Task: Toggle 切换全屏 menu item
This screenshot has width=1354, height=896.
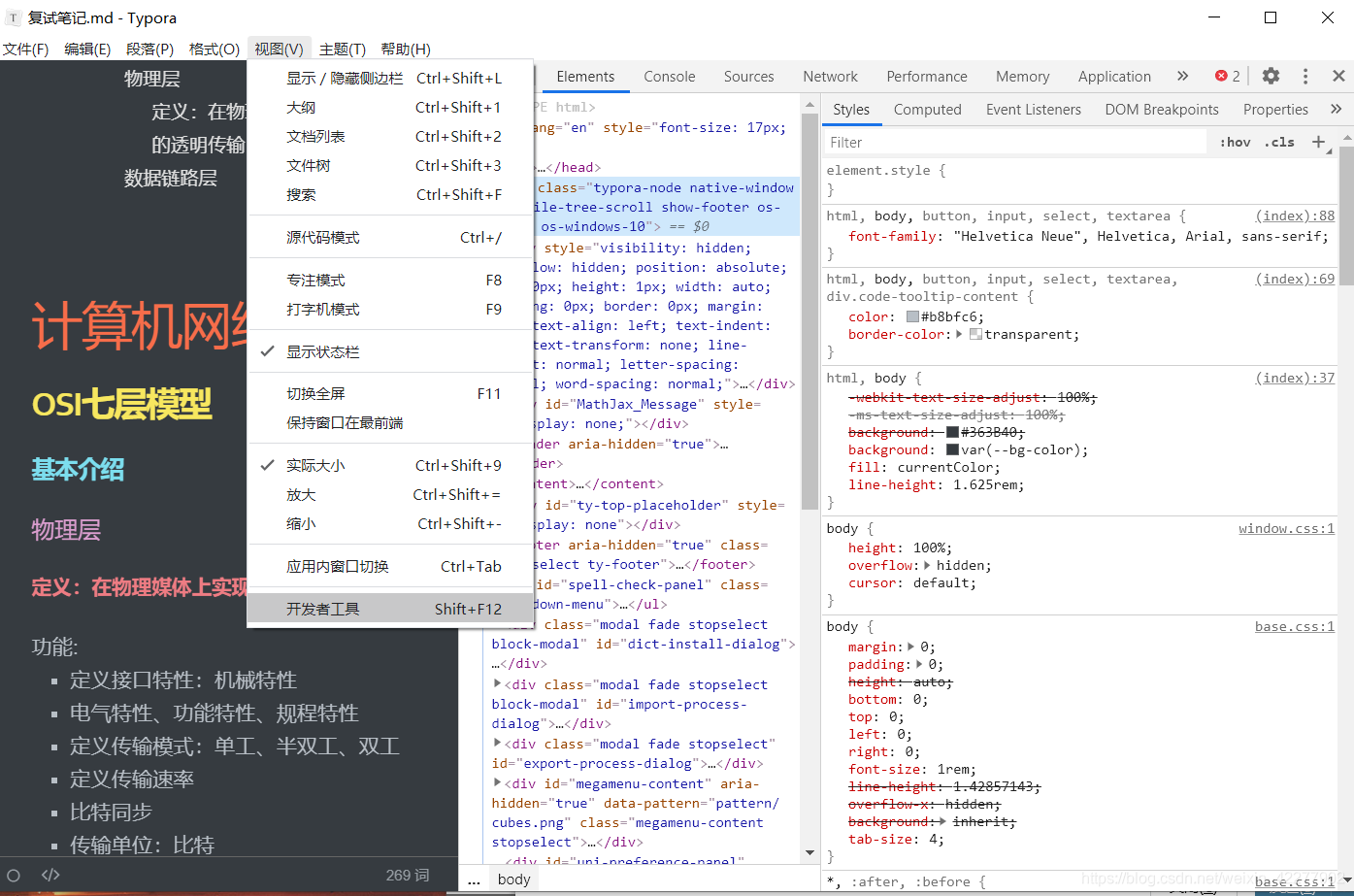Action: pyautogui.click(x=390, y=393)
